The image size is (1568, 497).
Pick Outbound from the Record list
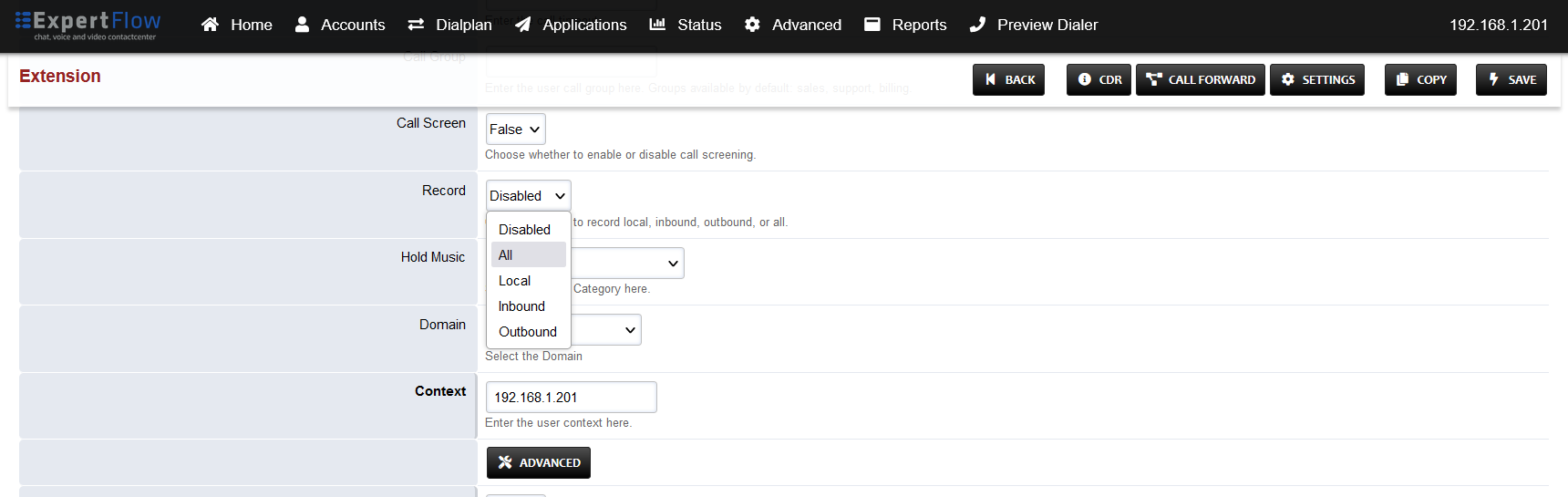tap(528, 332)
